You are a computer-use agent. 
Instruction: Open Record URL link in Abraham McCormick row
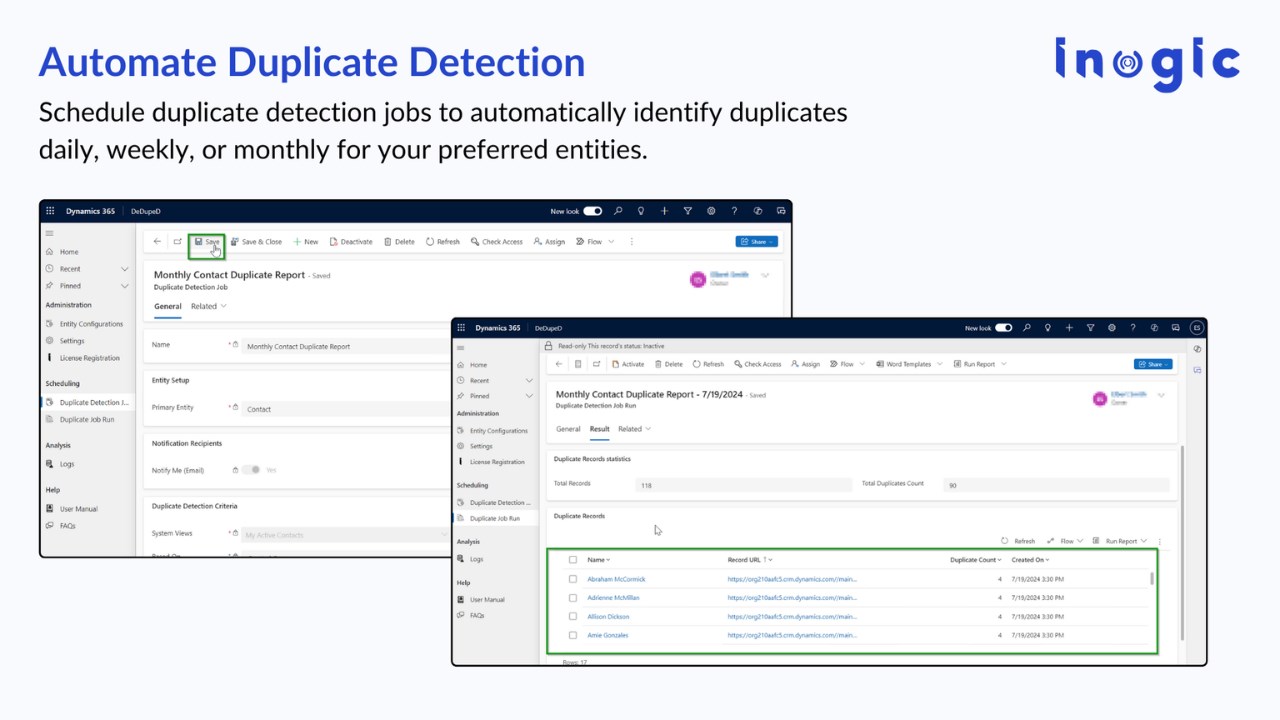792,579
